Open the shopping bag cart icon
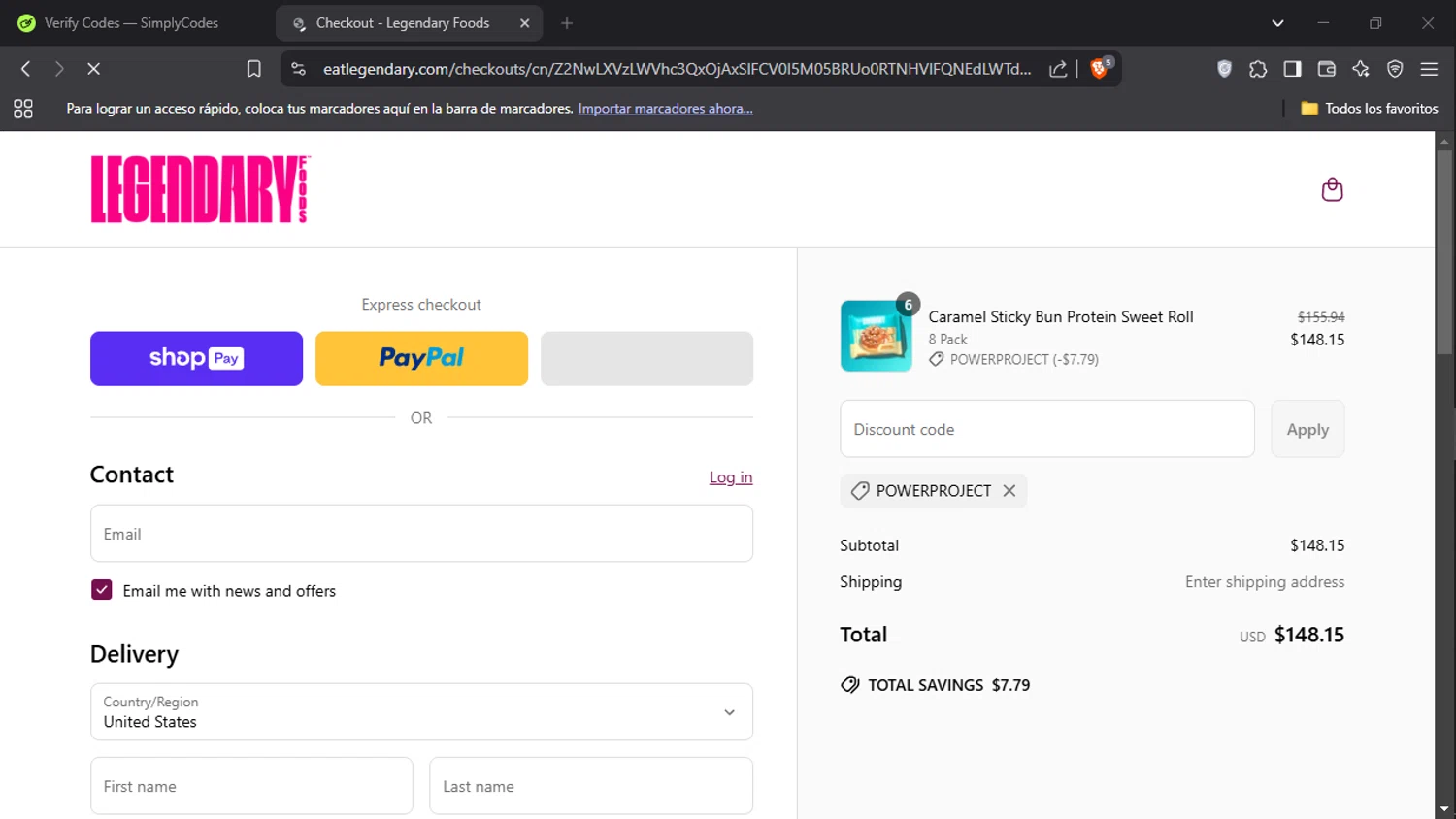The height and width of the screenshot is (819, 1456). (x=1332, y=189)
